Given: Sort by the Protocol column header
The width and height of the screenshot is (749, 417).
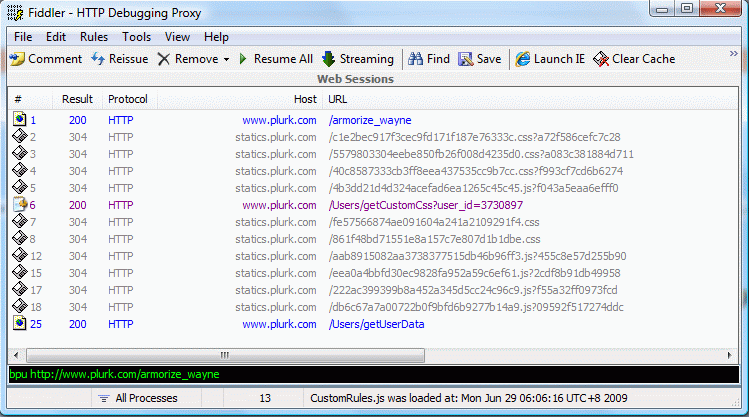Looking at the screenshot, I should point(128,99).
